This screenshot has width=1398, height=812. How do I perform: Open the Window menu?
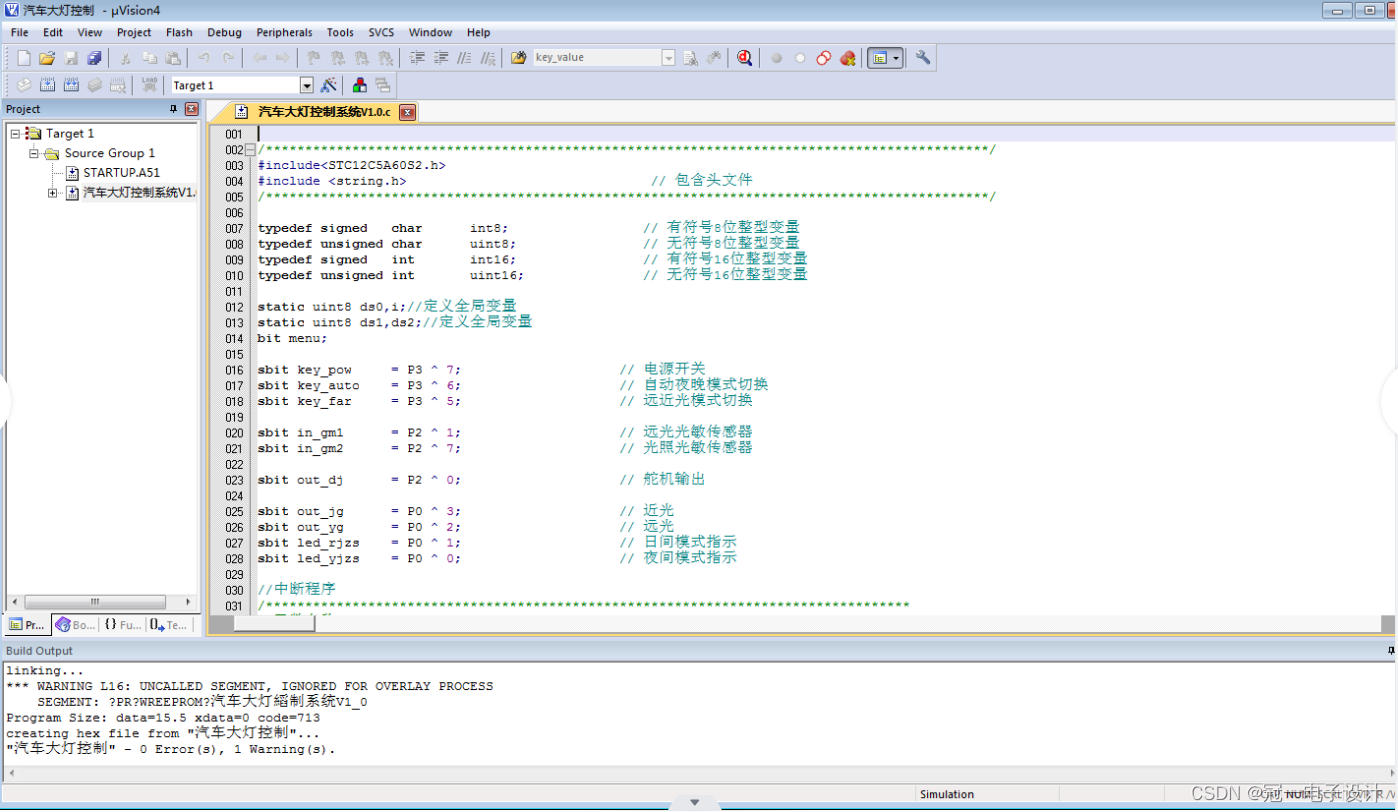[430, 32]
